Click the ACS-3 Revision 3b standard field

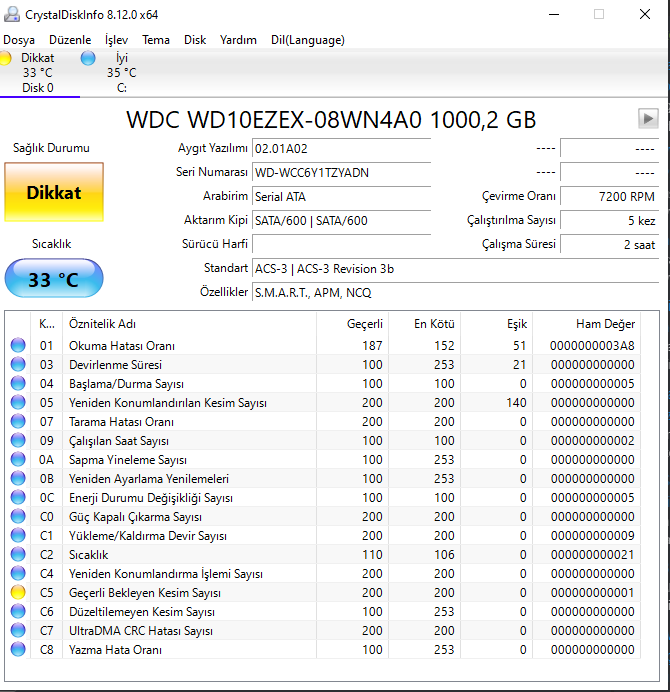click(455, 268)
